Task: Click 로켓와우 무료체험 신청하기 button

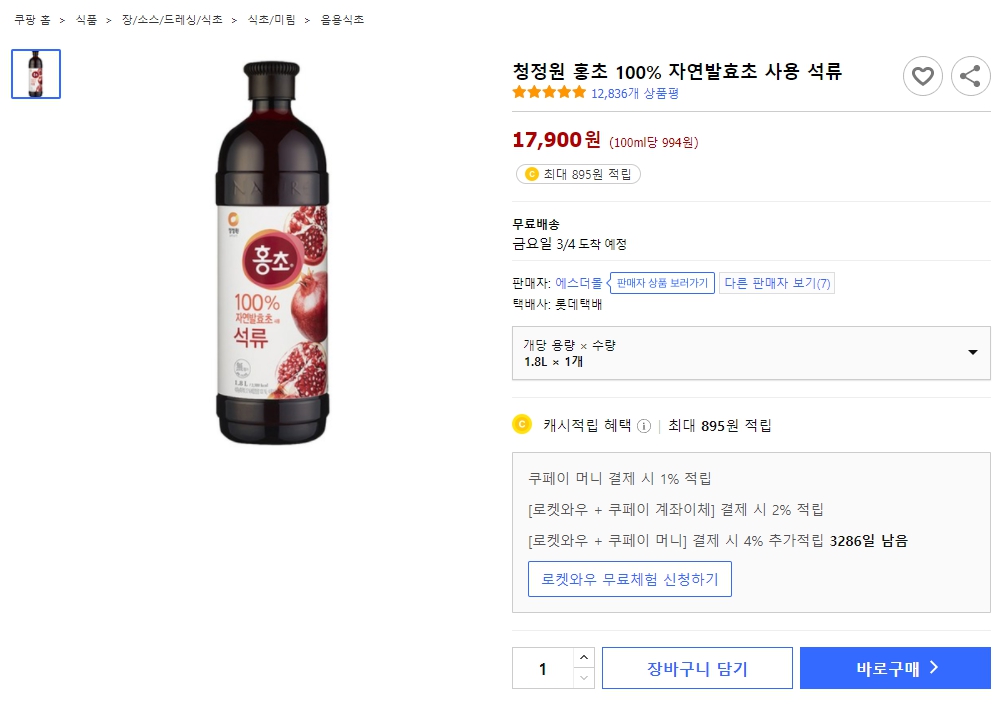Action: tap(629, 578)
